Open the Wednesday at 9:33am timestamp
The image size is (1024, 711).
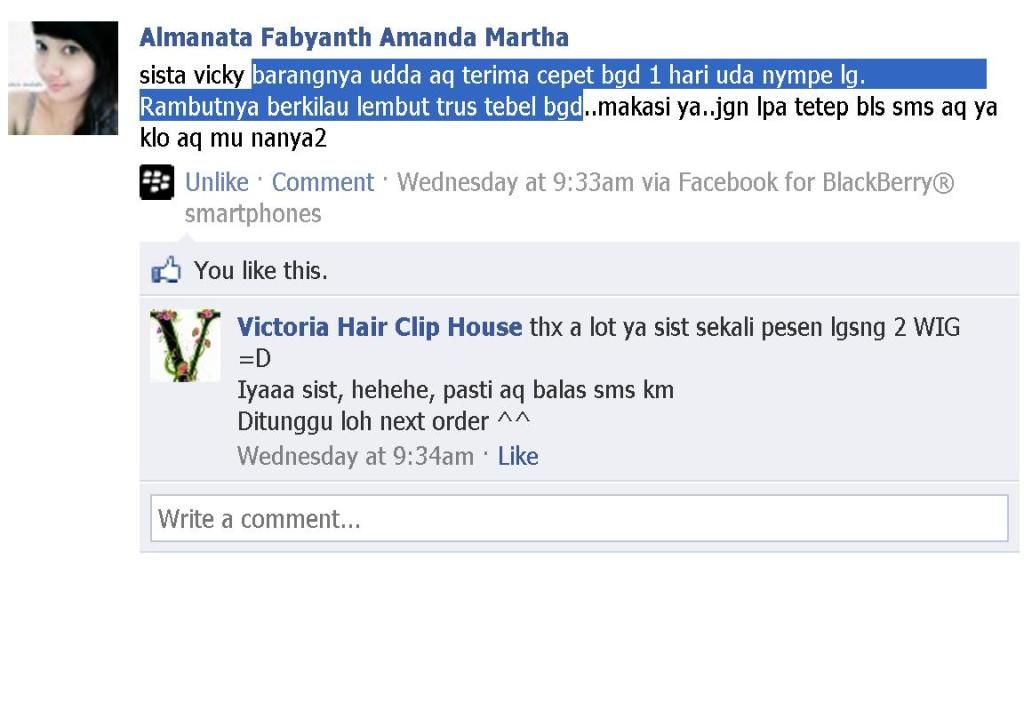515,182
